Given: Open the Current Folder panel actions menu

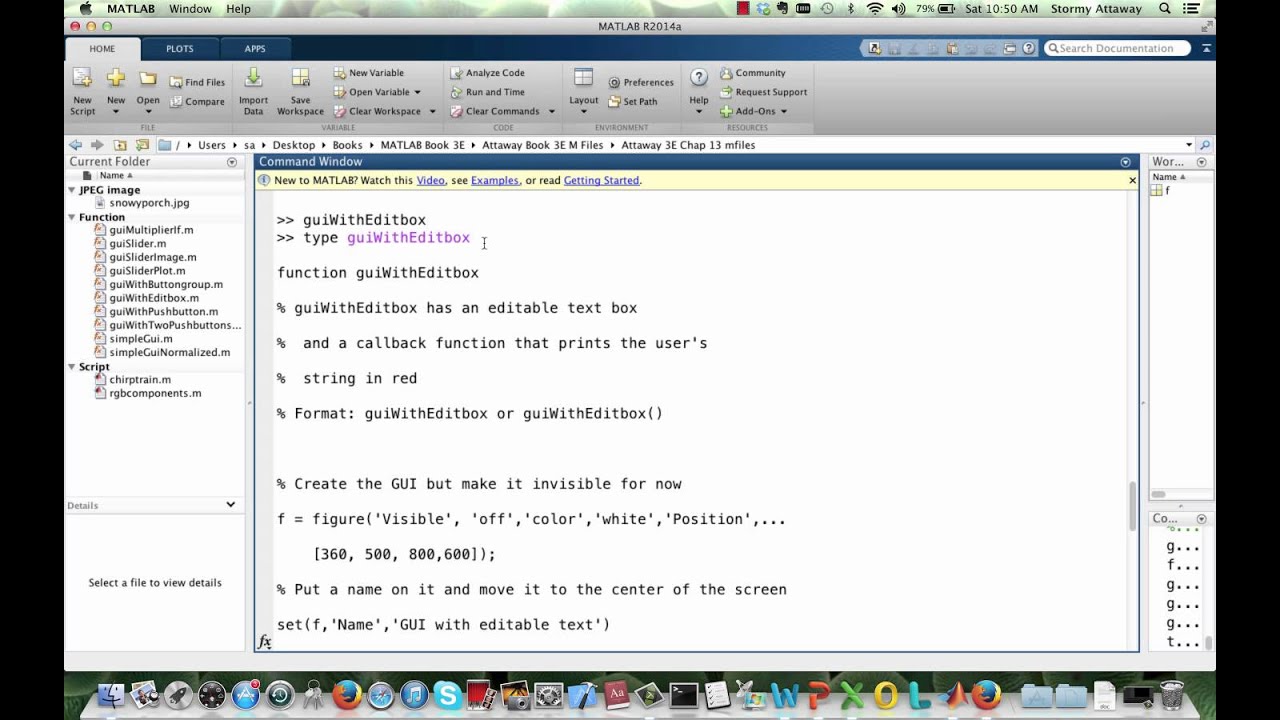Looking at the screenshot, I should (x=232, y=162).
